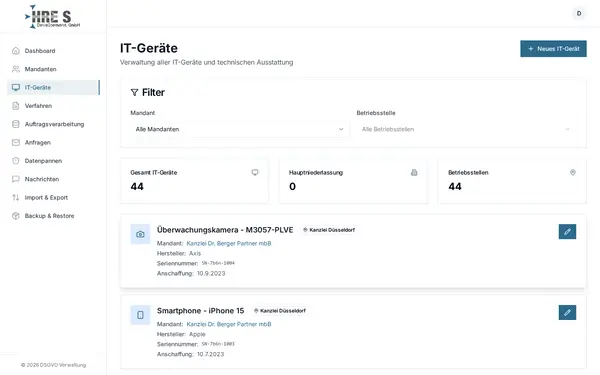This screenshot has height=375, width=600.
Task: Open Anfragen section
Action: 53,142
